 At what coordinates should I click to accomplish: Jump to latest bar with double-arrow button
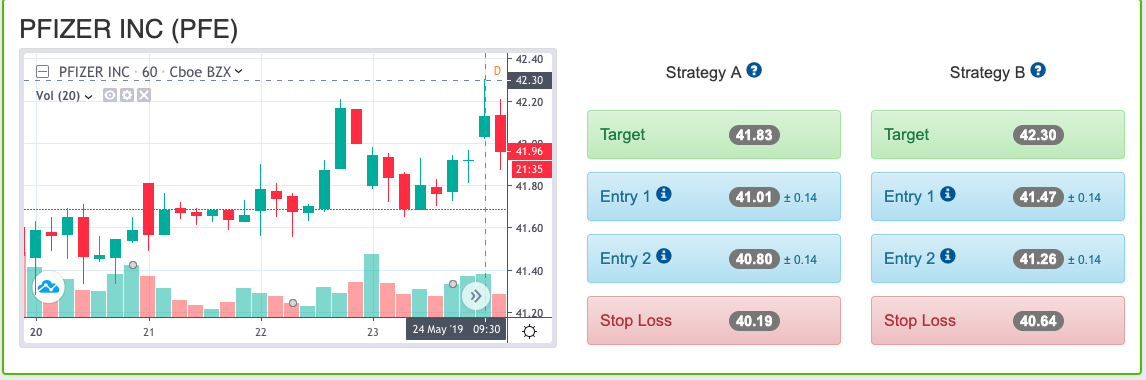(x=476, y=296)
